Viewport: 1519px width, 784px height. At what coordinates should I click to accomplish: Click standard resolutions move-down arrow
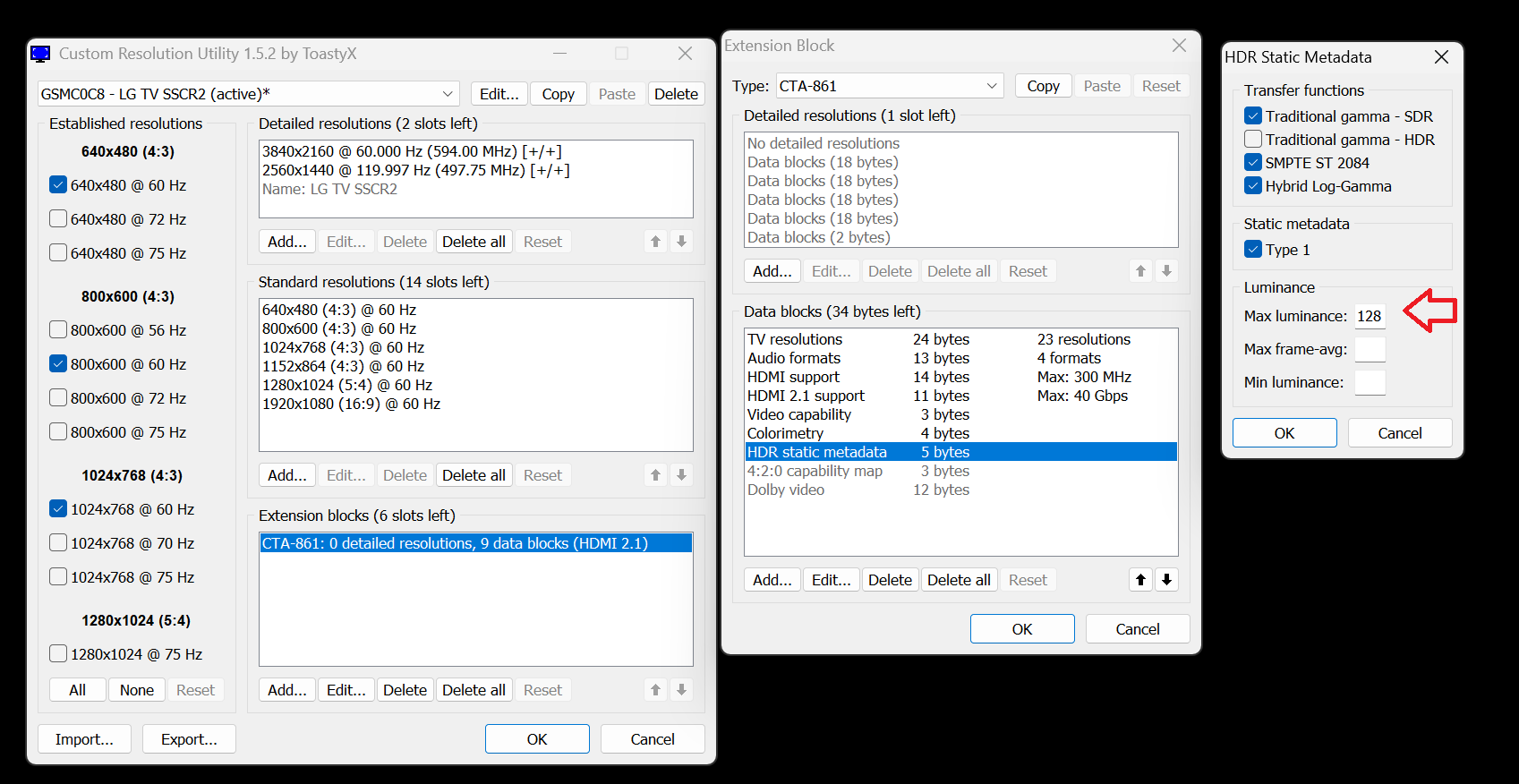(x=681, y=475)
